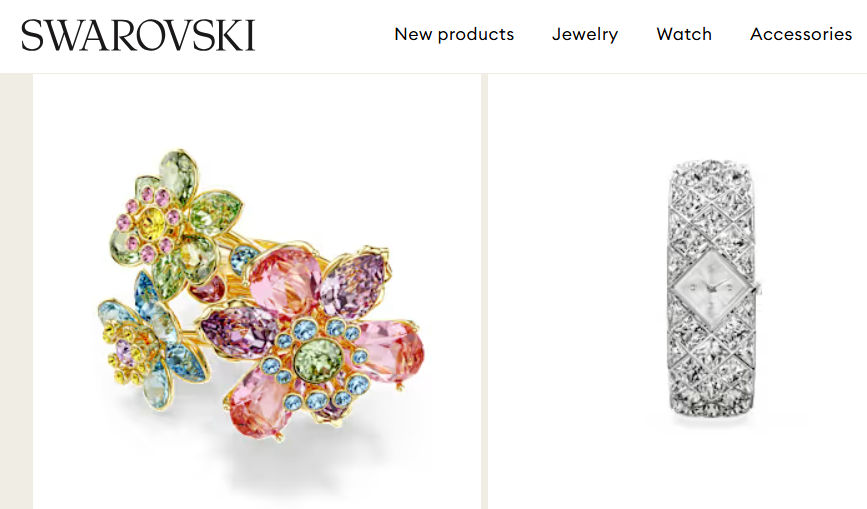Image resolution: width=867 pixels, height=509 pixels.
Task: Go to the Watch section
Action: (x=684, y=34)
